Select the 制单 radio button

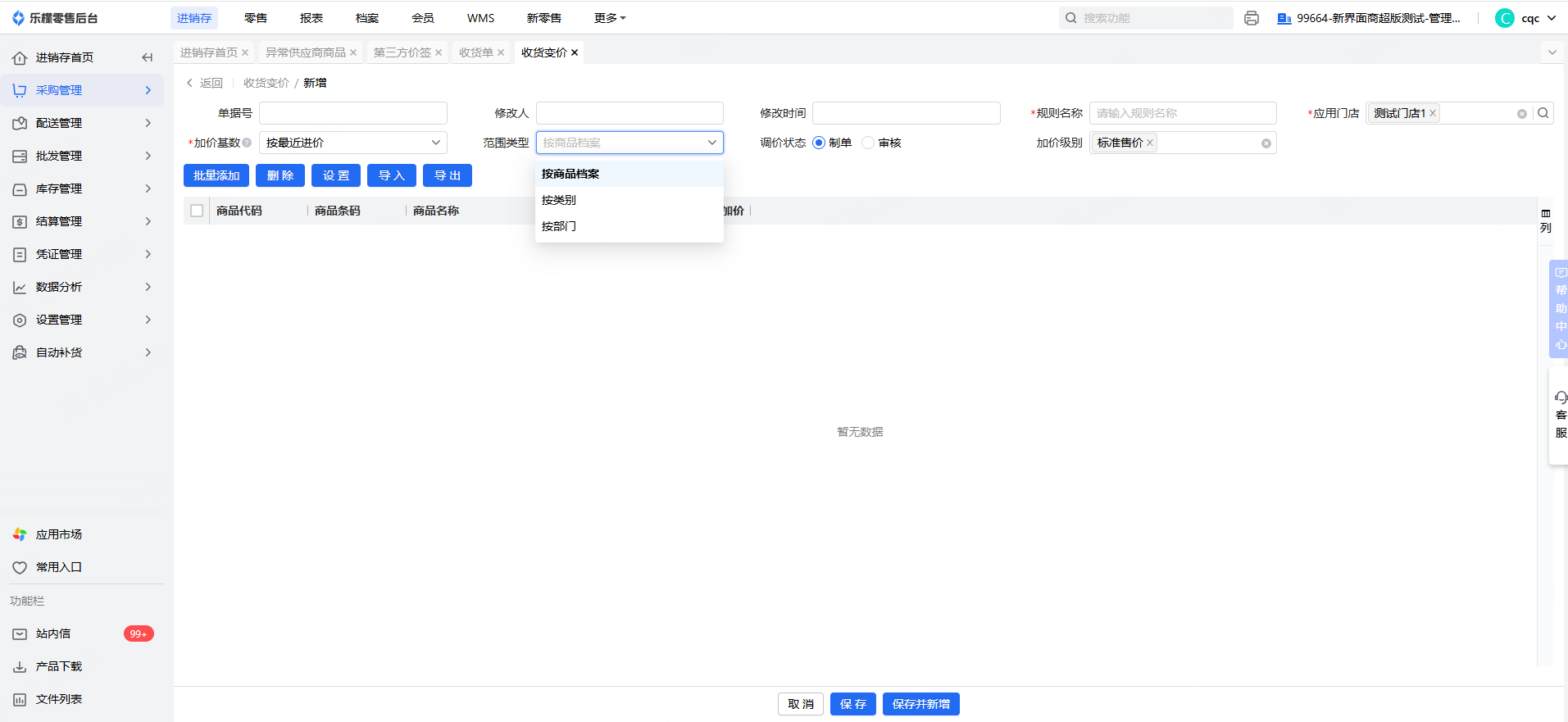click(819, 143)
